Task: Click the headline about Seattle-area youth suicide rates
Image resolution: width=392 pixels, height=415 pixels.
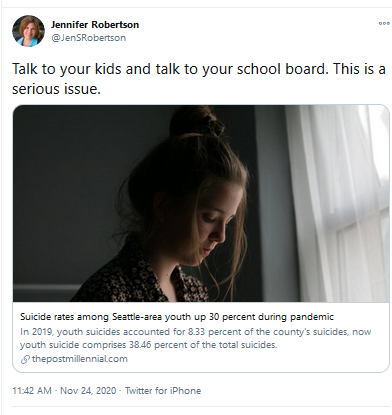Action: pyautogui.click(x=177, y=317)
